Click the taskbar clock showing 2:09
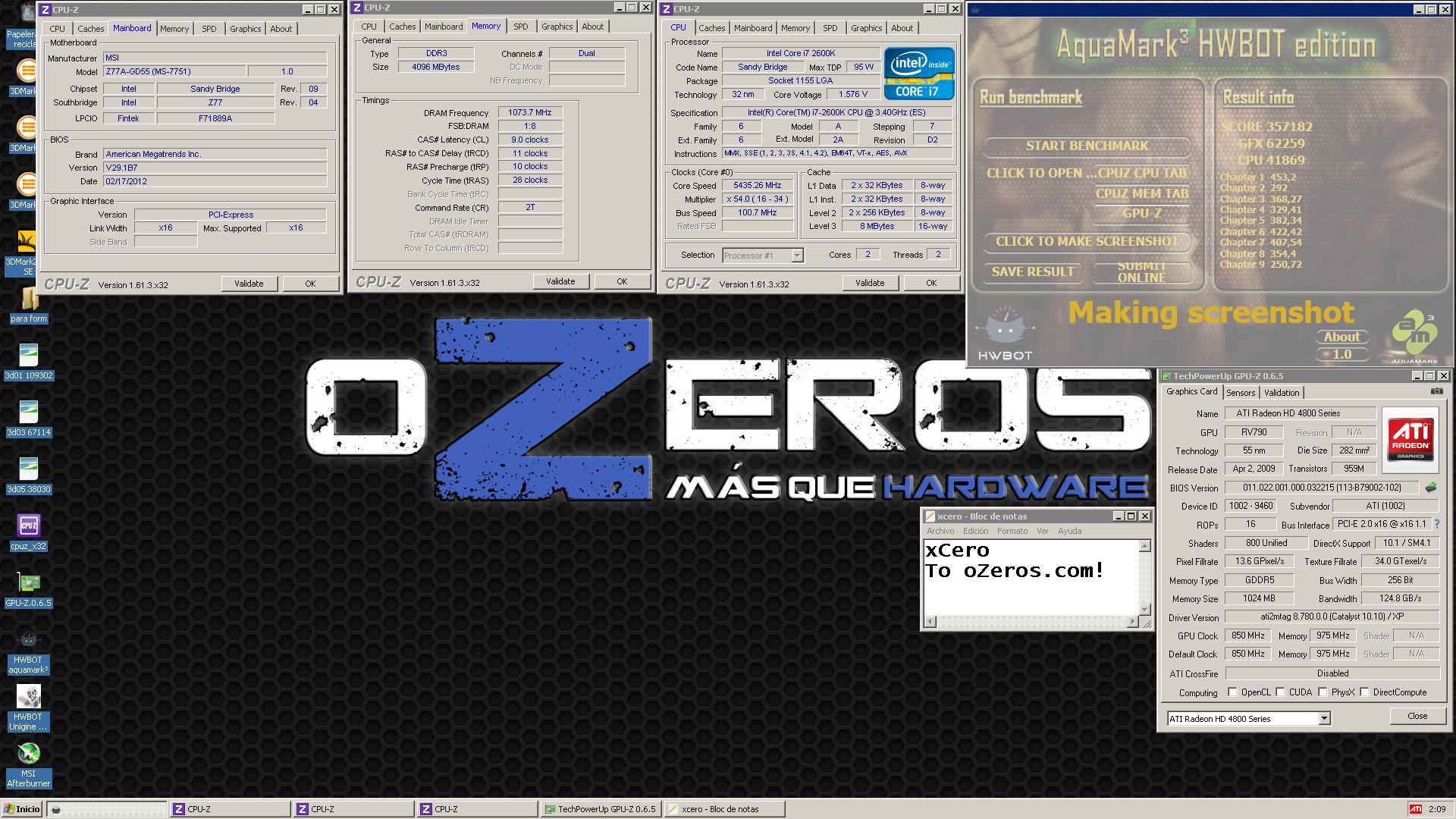The image size is (1456, 819). (1436, 809)
